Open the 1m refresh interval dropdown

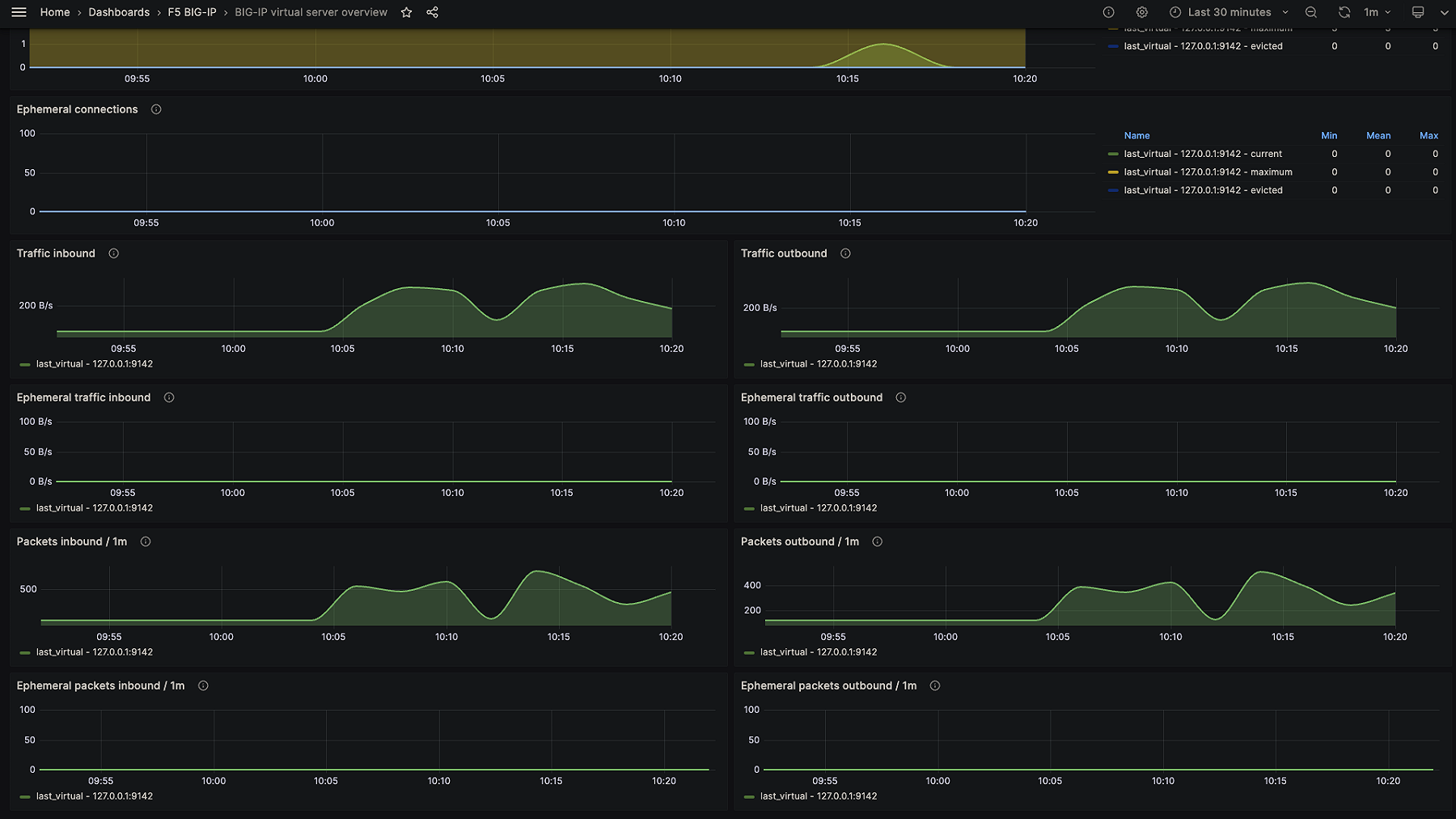1375,12
